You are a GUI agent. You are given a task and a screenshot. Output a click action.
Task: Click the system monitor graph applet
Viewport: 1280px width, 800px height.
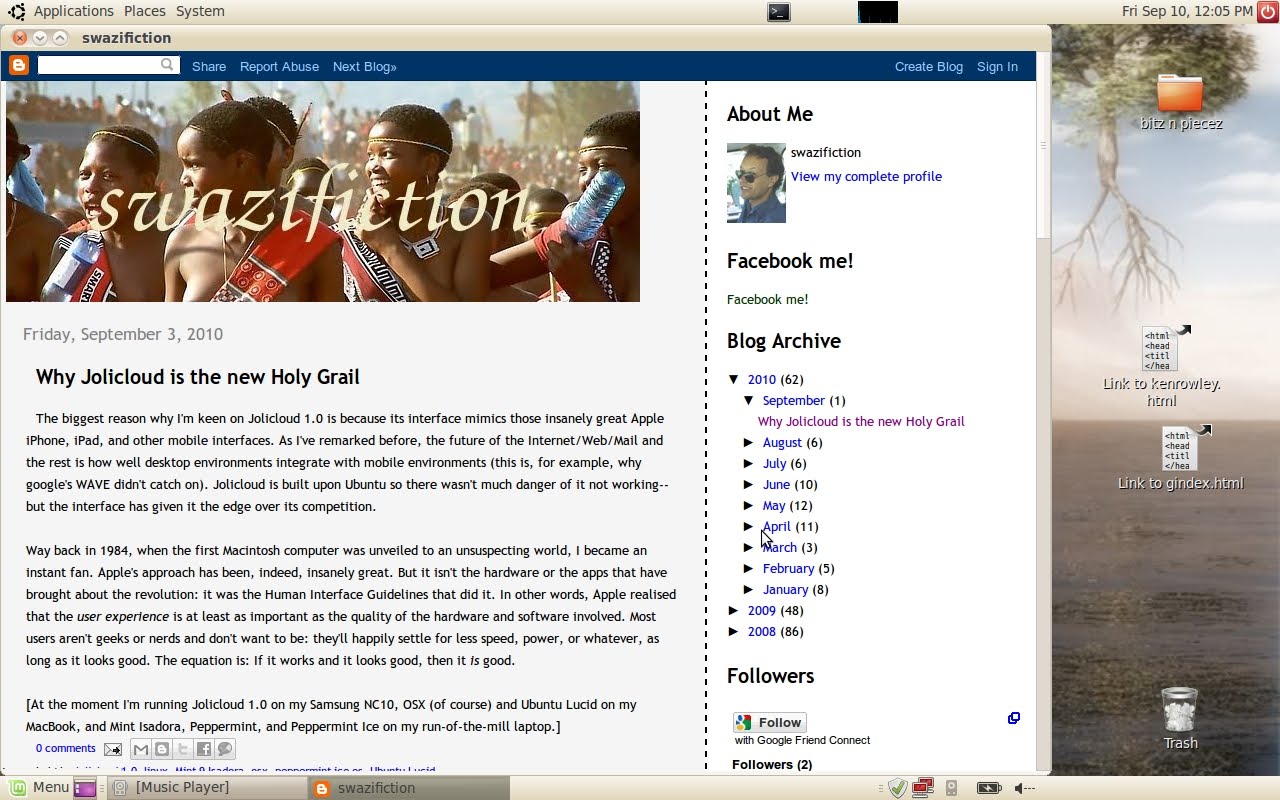click(x=878, y=12)
